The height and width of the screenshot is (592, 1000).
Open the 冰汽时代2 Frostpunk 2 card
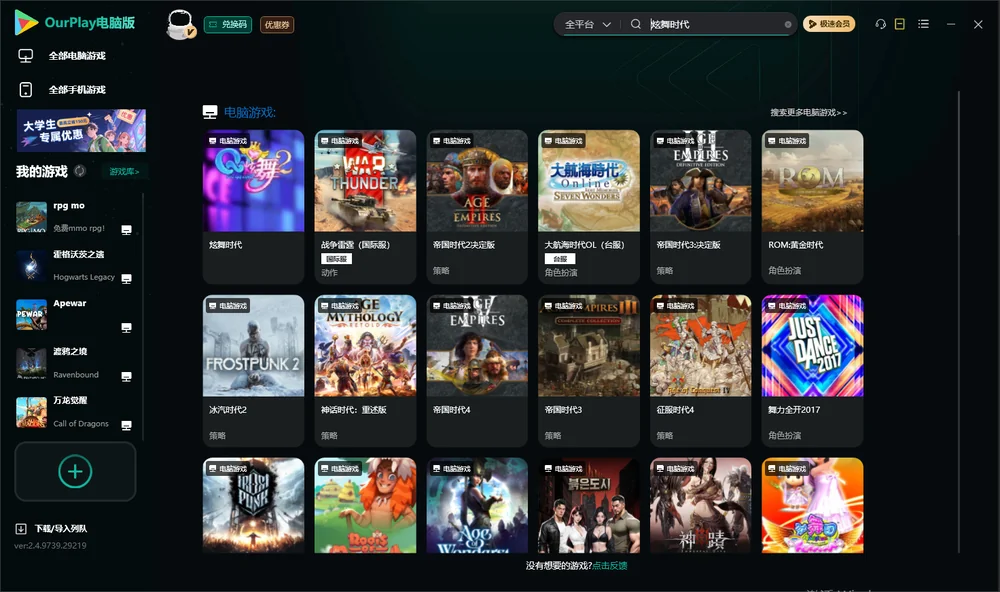pos(253,371)
